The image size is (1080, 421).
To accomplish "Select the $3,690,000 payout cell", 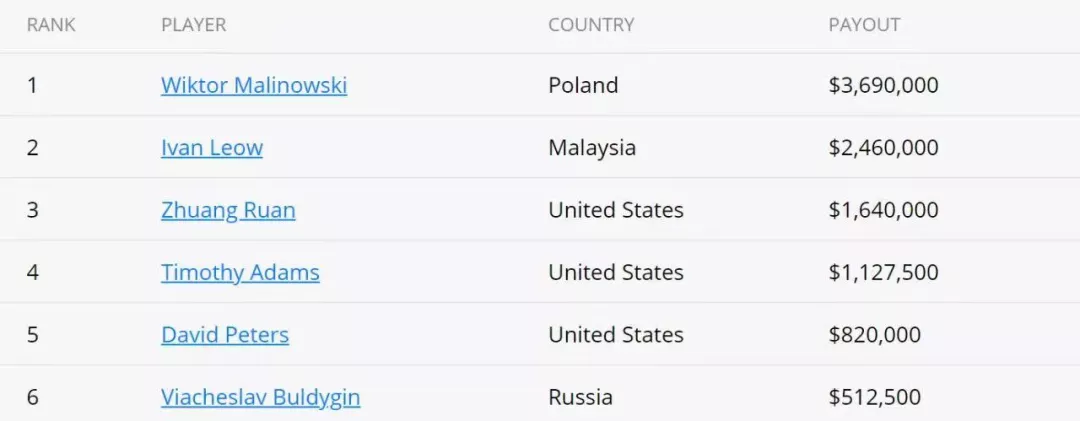I will 884,85.
